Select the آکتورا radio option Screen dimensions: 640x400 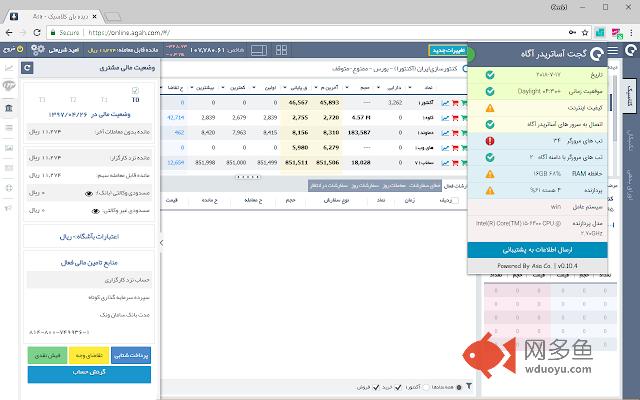pyautogui.click(x=426, y=387)
